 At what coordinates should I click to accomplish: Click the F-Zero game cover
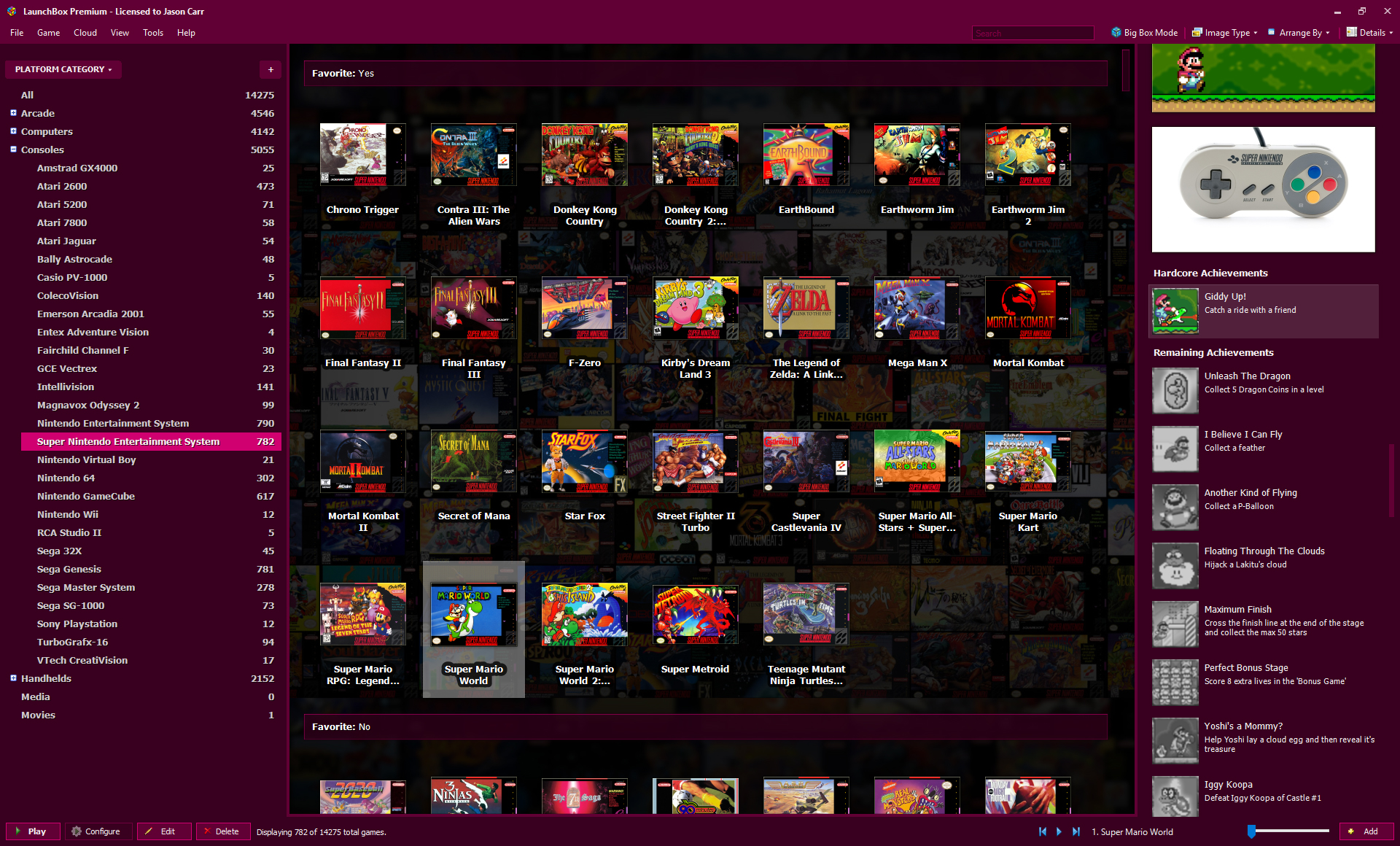pos(585,308)
